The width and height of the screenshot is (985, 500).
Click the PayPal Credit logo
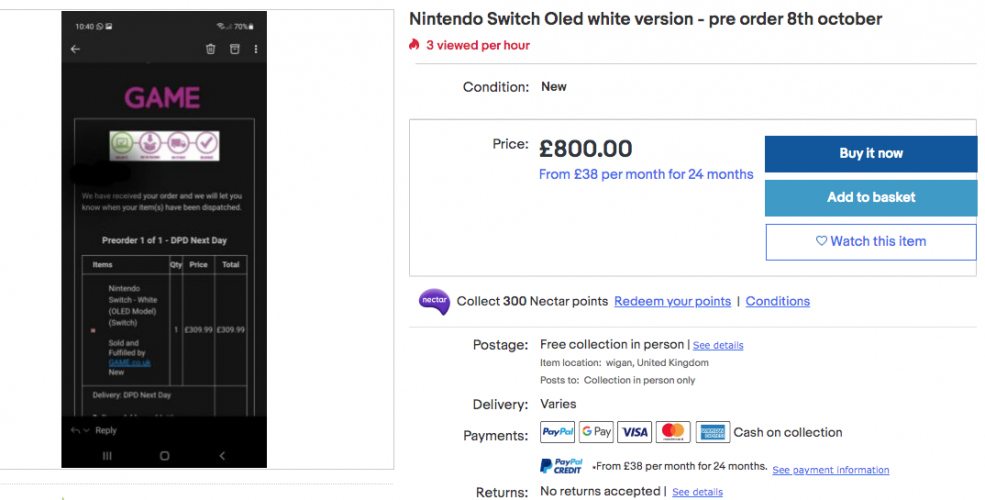[x=562, y=467]
